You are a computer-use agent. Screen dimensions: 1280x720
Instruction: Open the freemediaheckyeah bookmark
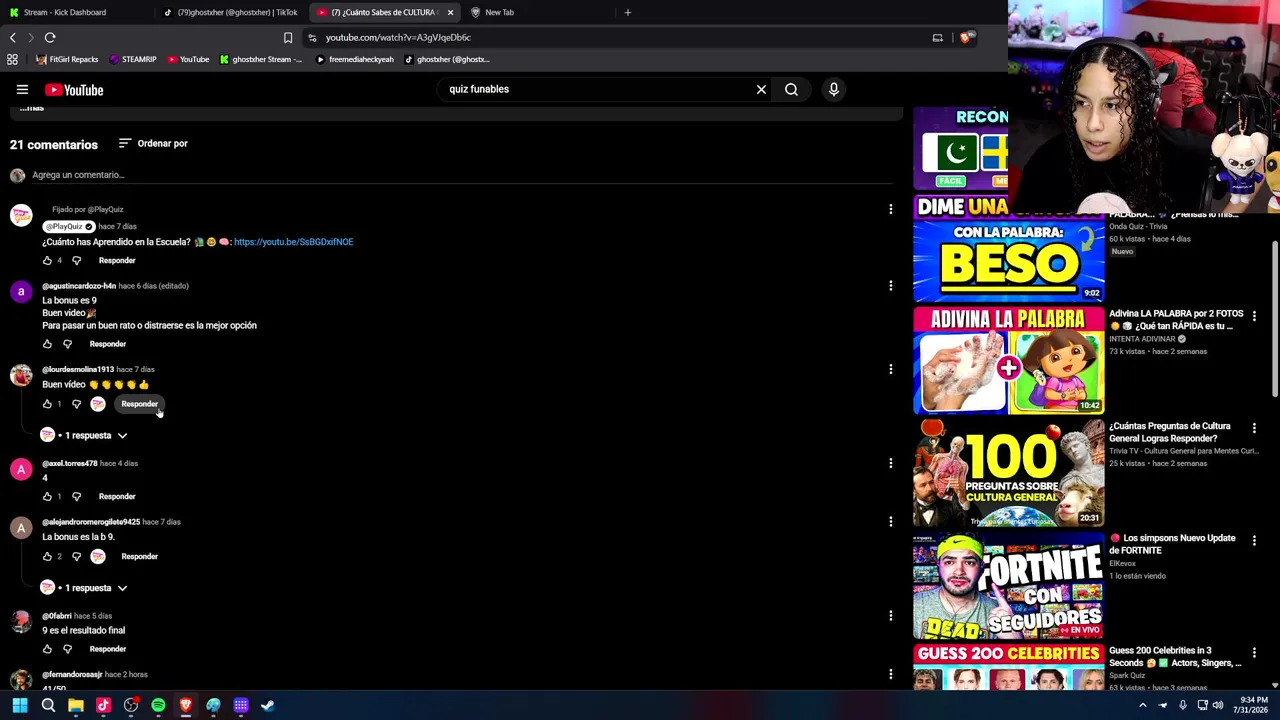coord(355,59)
